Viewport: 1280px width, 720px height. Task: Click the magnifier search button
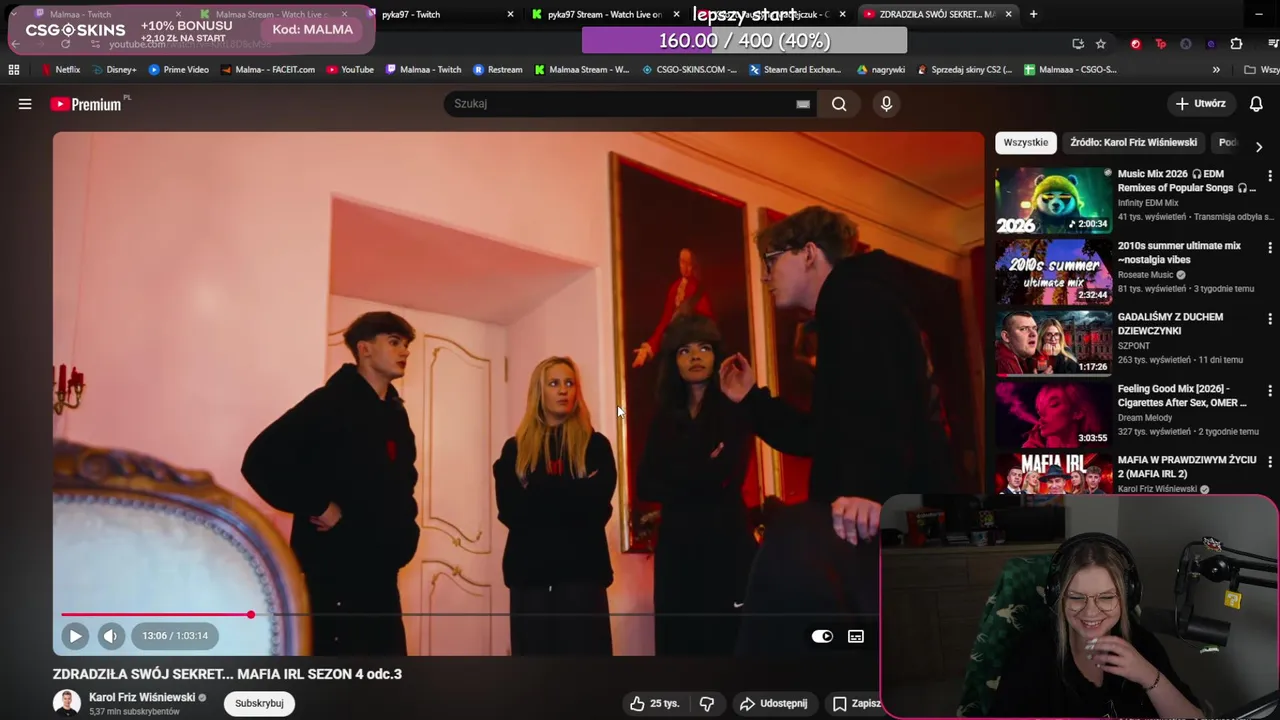pyautogui.click(x=839, y=104)
